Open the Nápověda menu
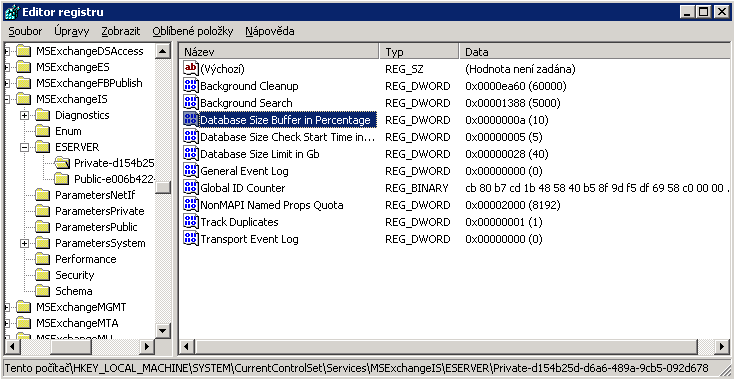The image size is (734, 379). point(270,31)
